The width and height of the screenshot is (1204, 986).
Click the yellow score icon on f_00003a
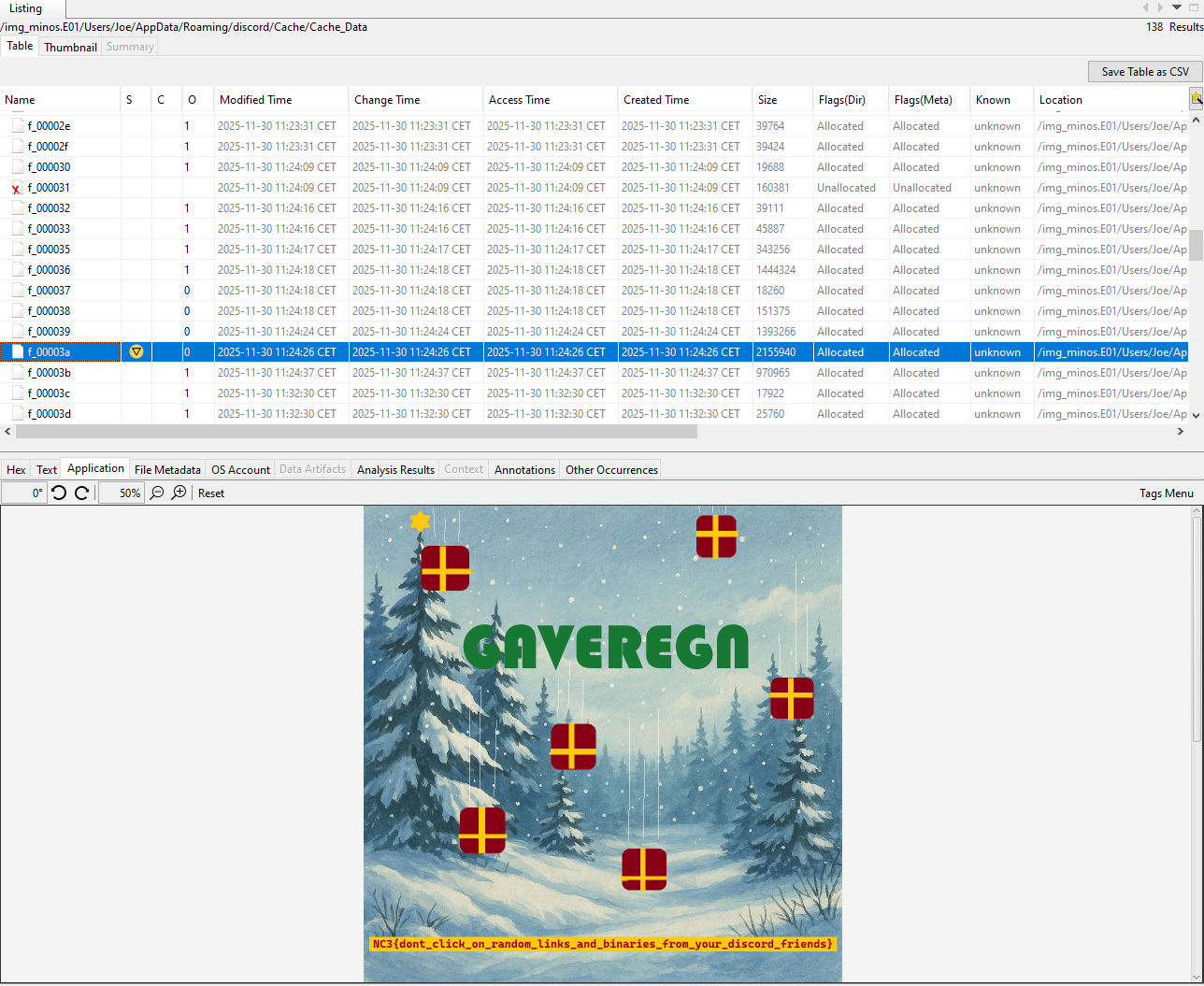point(136,352)
